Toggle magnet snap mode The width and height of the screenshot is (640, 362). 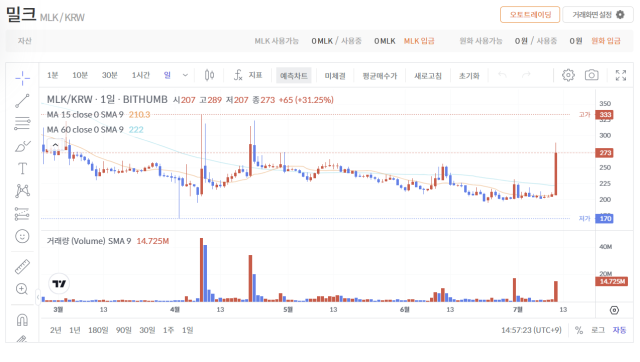click(22, 320)
